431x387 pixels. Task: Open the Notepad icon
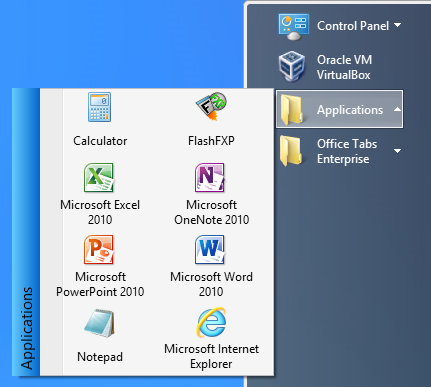click(x=99, y=323)
